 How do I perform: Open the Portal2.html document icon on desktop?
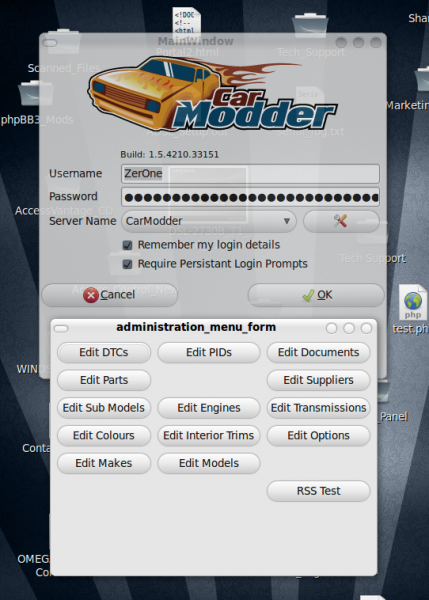[186, 21]
